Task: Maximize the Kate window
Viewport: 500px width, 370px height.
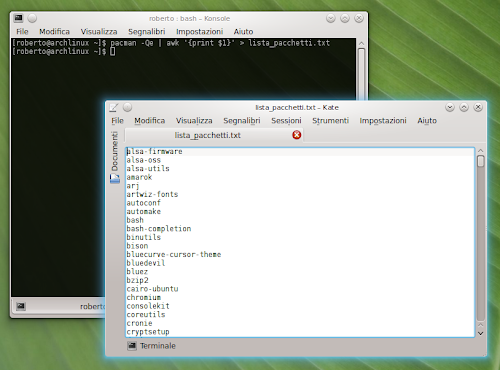Action: click(x=464, y=107)
